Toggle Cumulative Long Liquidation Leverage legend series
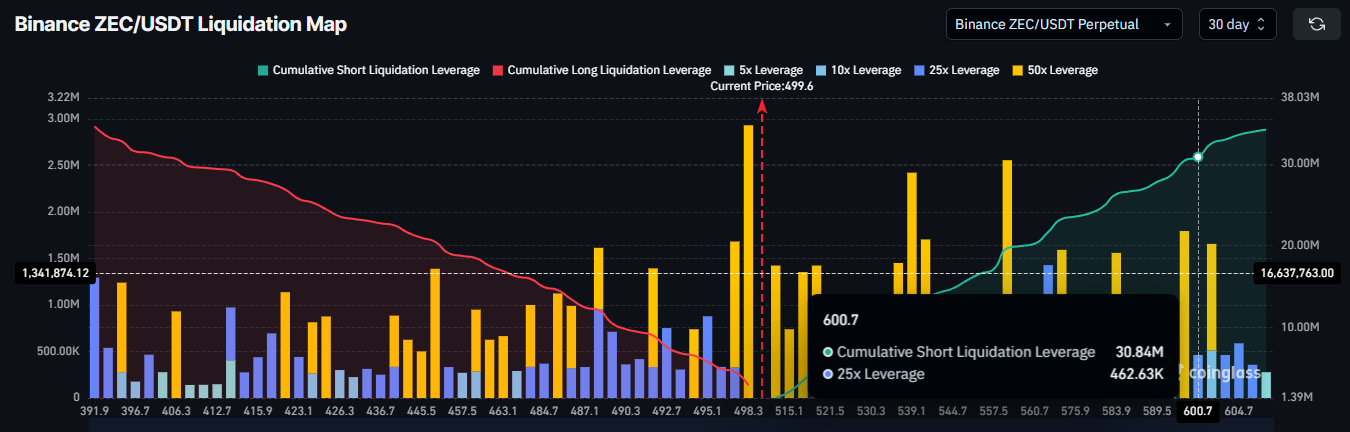The height and width of the screenshot is (432, 1350). coord(601,70)
